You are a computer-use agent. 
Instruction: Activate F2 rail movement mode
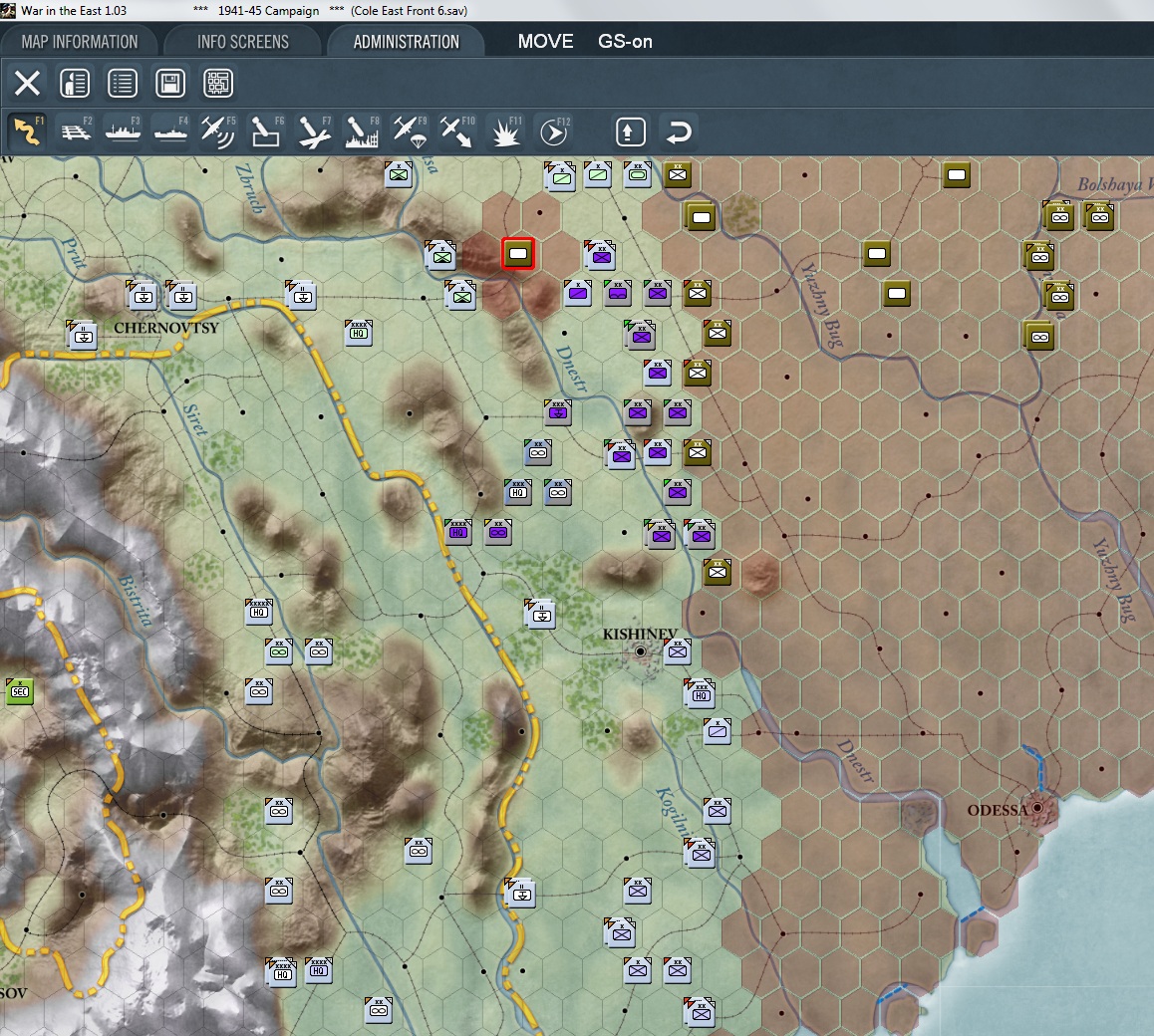click(x=75, y=132)
